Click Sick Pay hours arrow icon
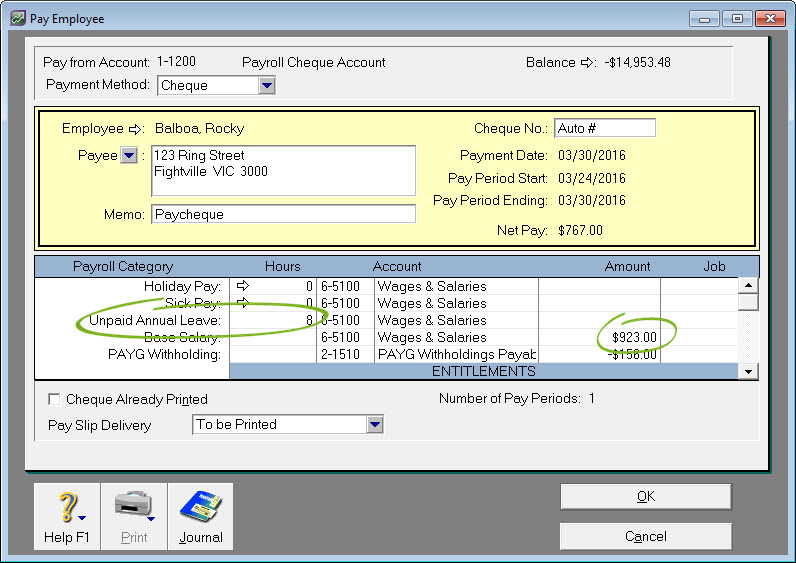796x563 pixels. [x=243, y=303]
